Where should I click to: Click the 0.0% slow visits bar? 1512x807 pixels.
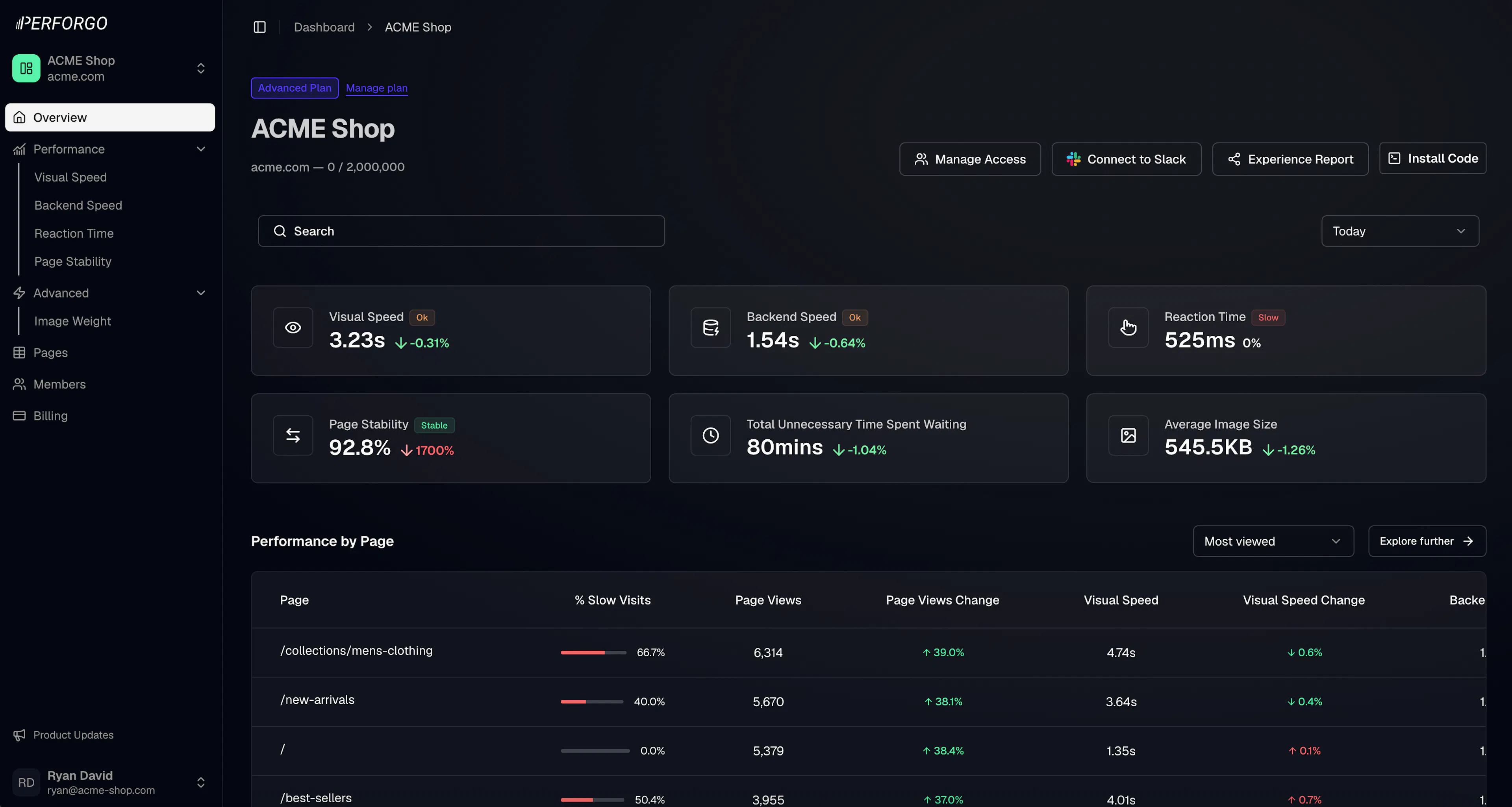[x=595, y=751]
